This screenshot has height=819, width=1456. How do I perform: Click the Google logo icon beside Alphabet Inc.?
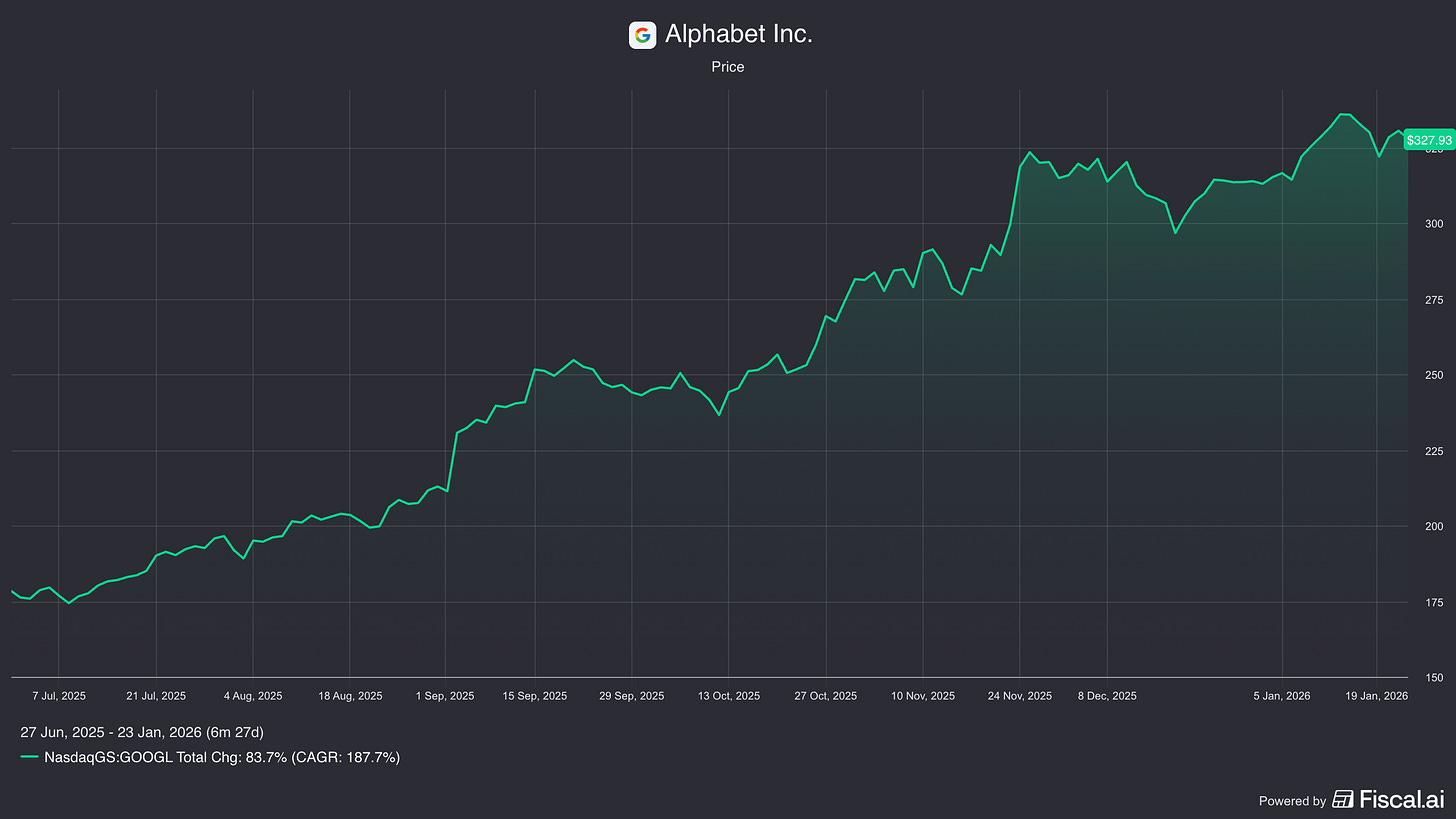[642, 35]
